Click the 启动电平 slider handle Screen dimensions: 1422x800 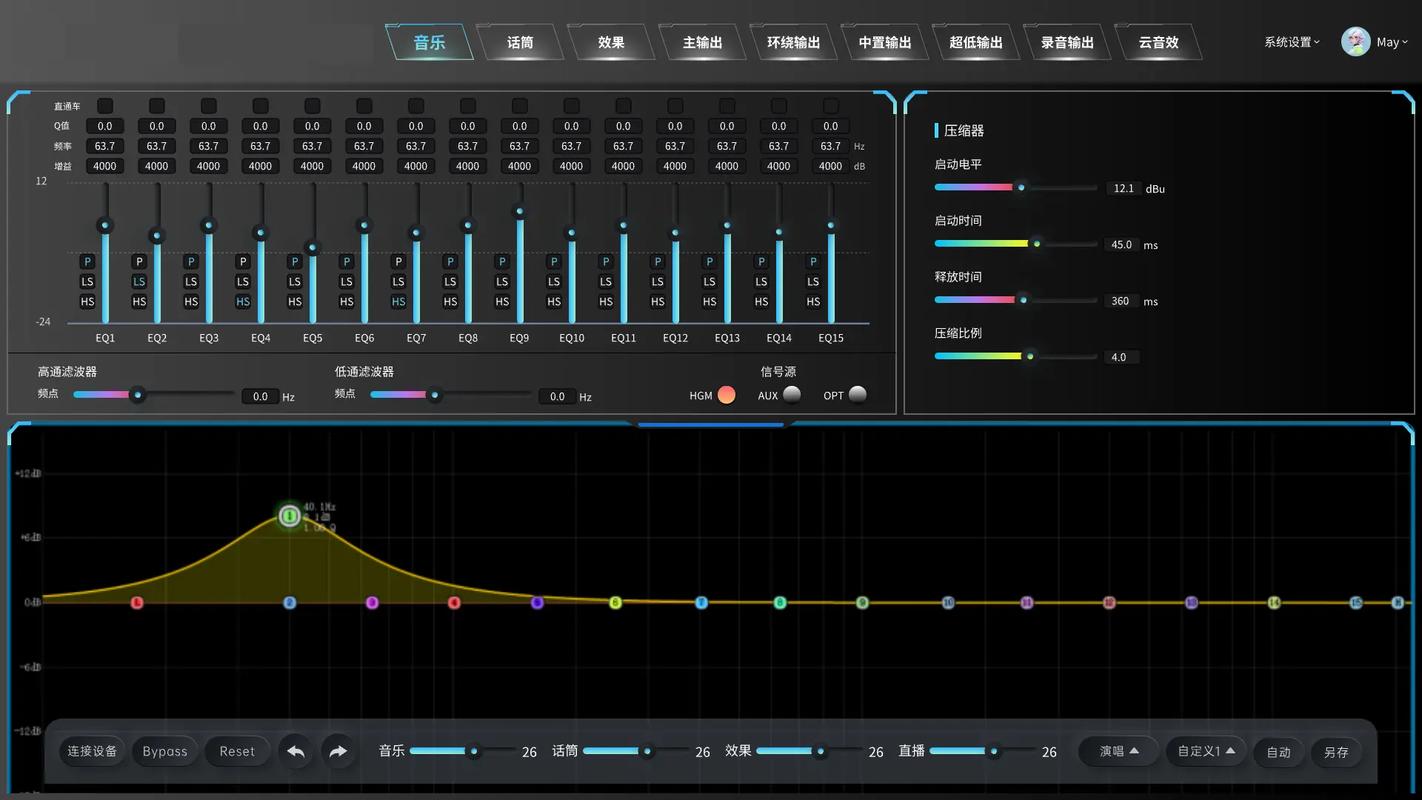pyautogui.click(x=1020, y=187)
